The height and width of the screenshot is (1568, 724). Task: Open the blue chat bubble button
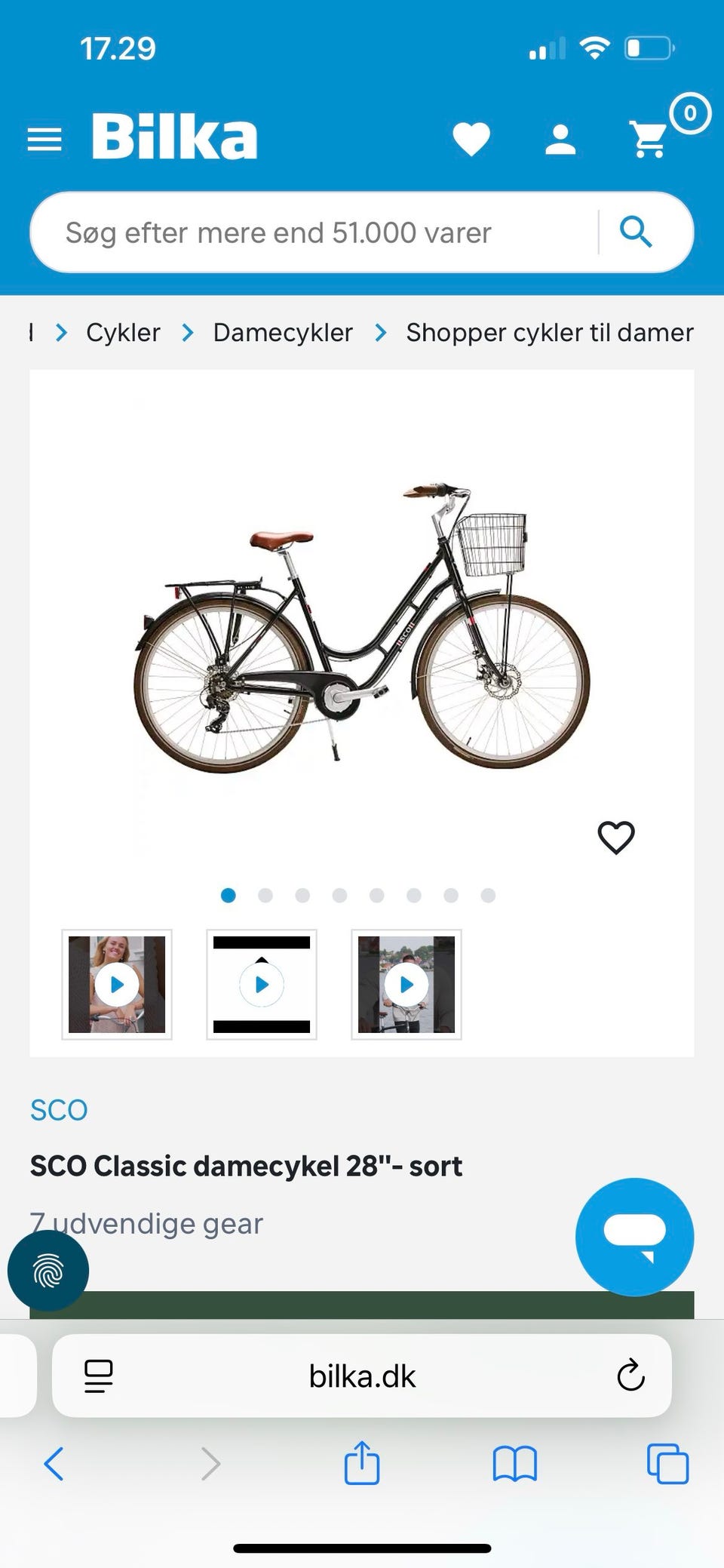tap(634, 1237)
